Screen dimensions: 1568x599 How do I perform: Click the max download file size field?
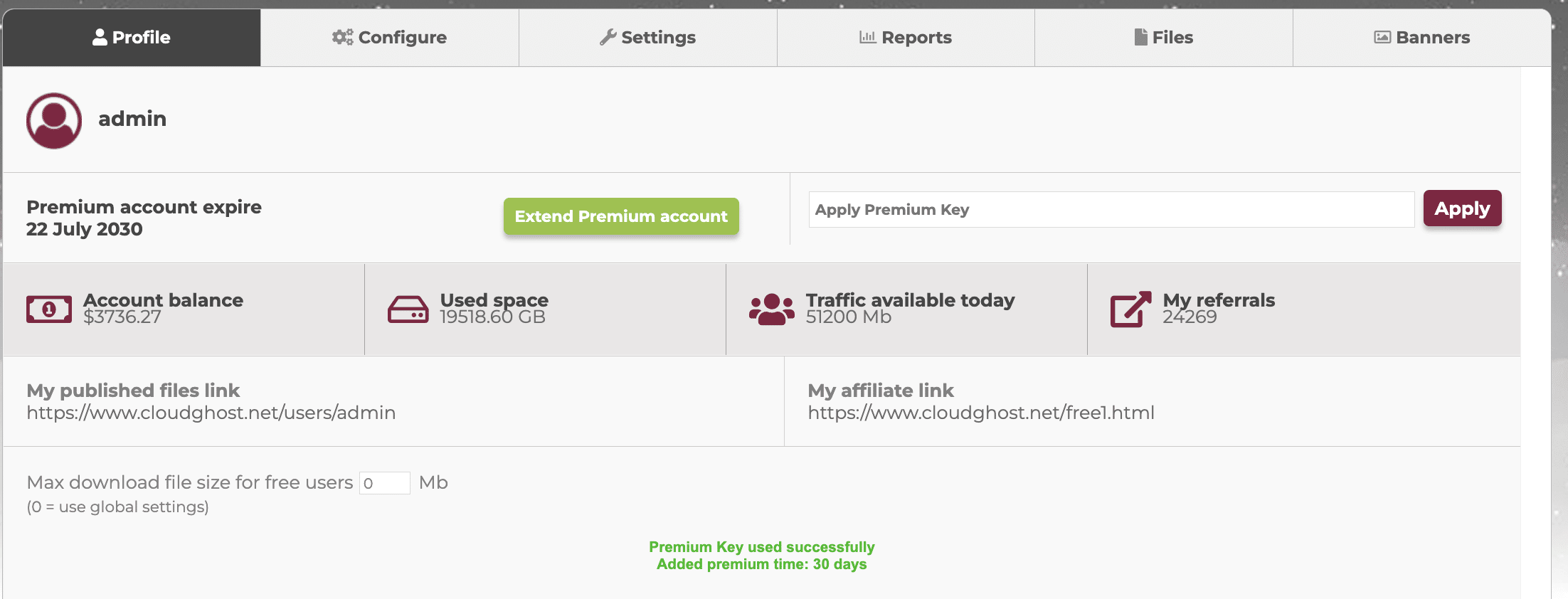coord(384,483)
